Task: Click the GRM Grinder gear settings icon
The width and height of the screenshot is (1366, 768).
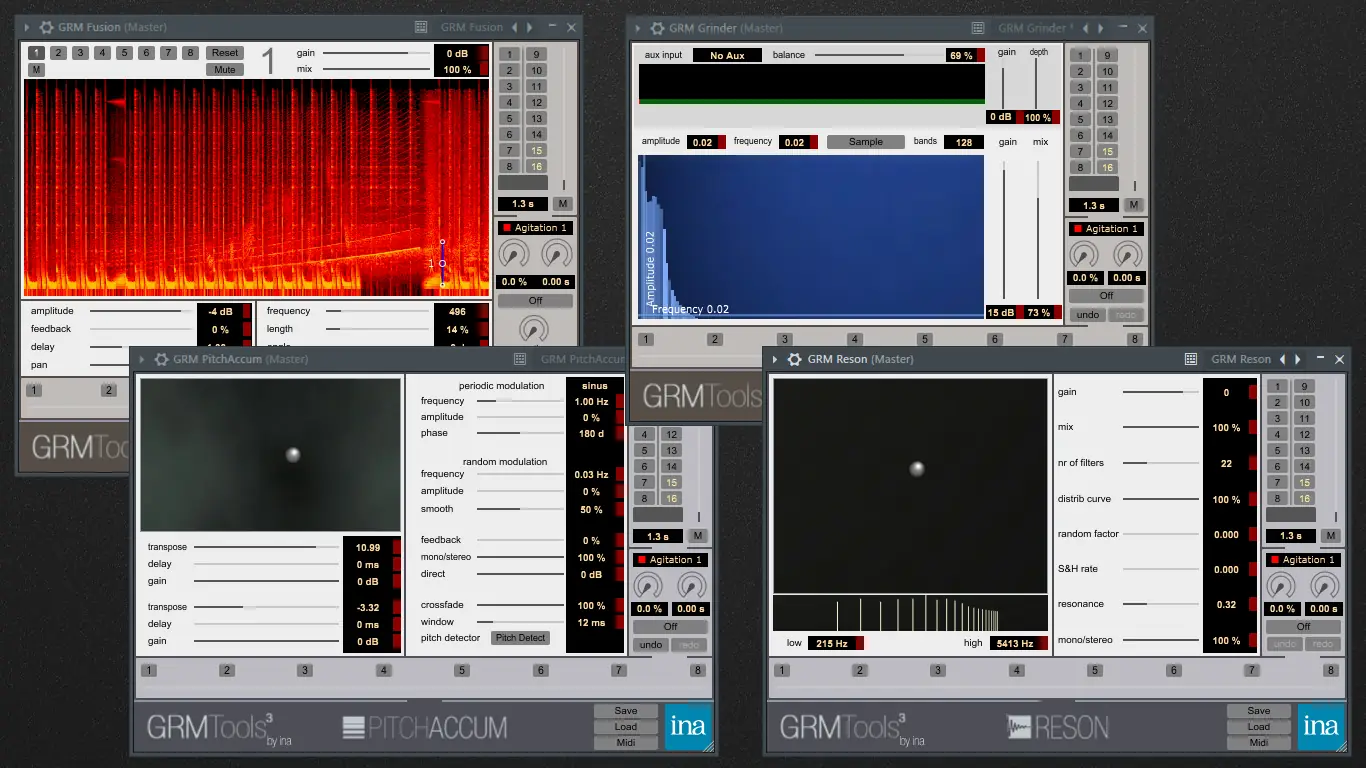Action: tap(657, 28)
